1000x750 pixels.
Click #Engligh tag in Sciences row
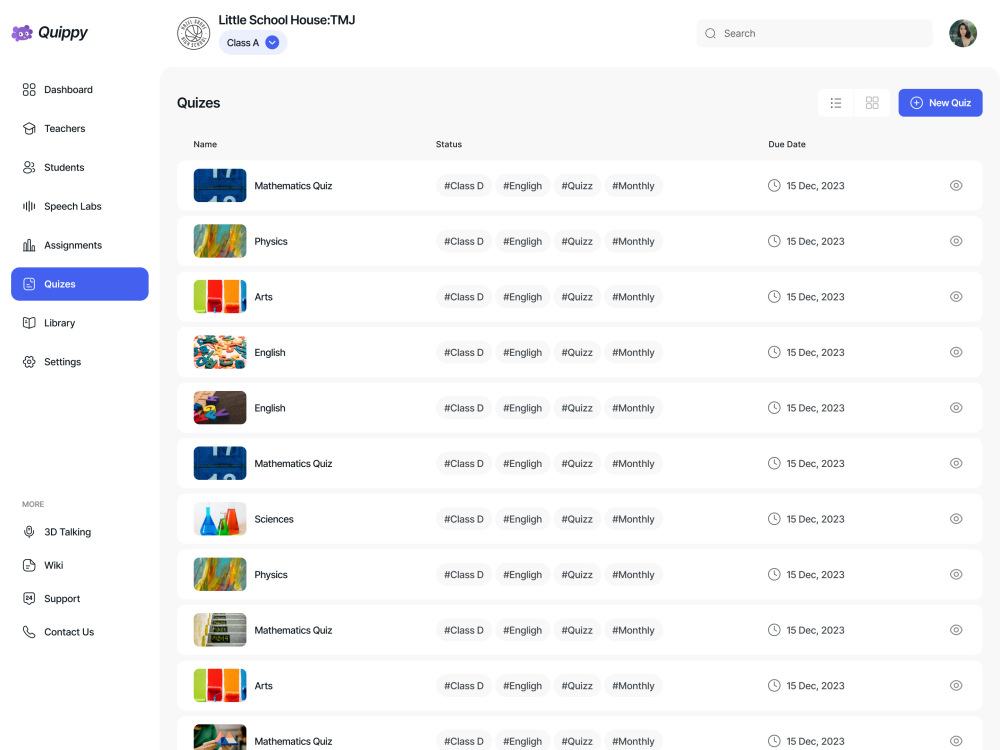[x=522, y=519]
